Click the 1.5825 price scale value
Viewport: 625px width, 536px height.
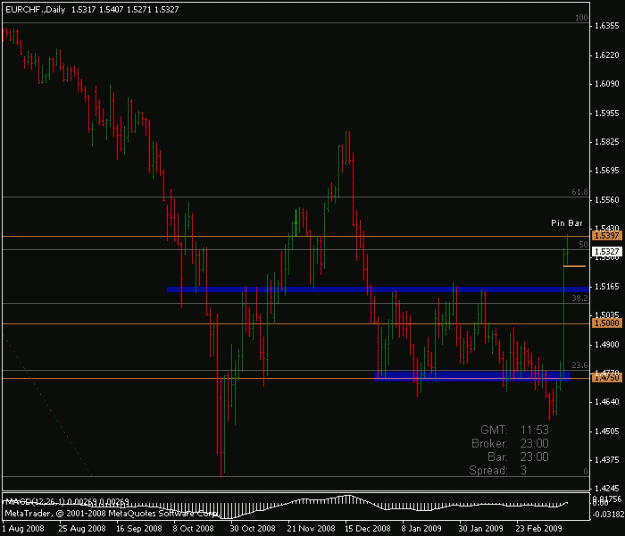coord(607,142)
